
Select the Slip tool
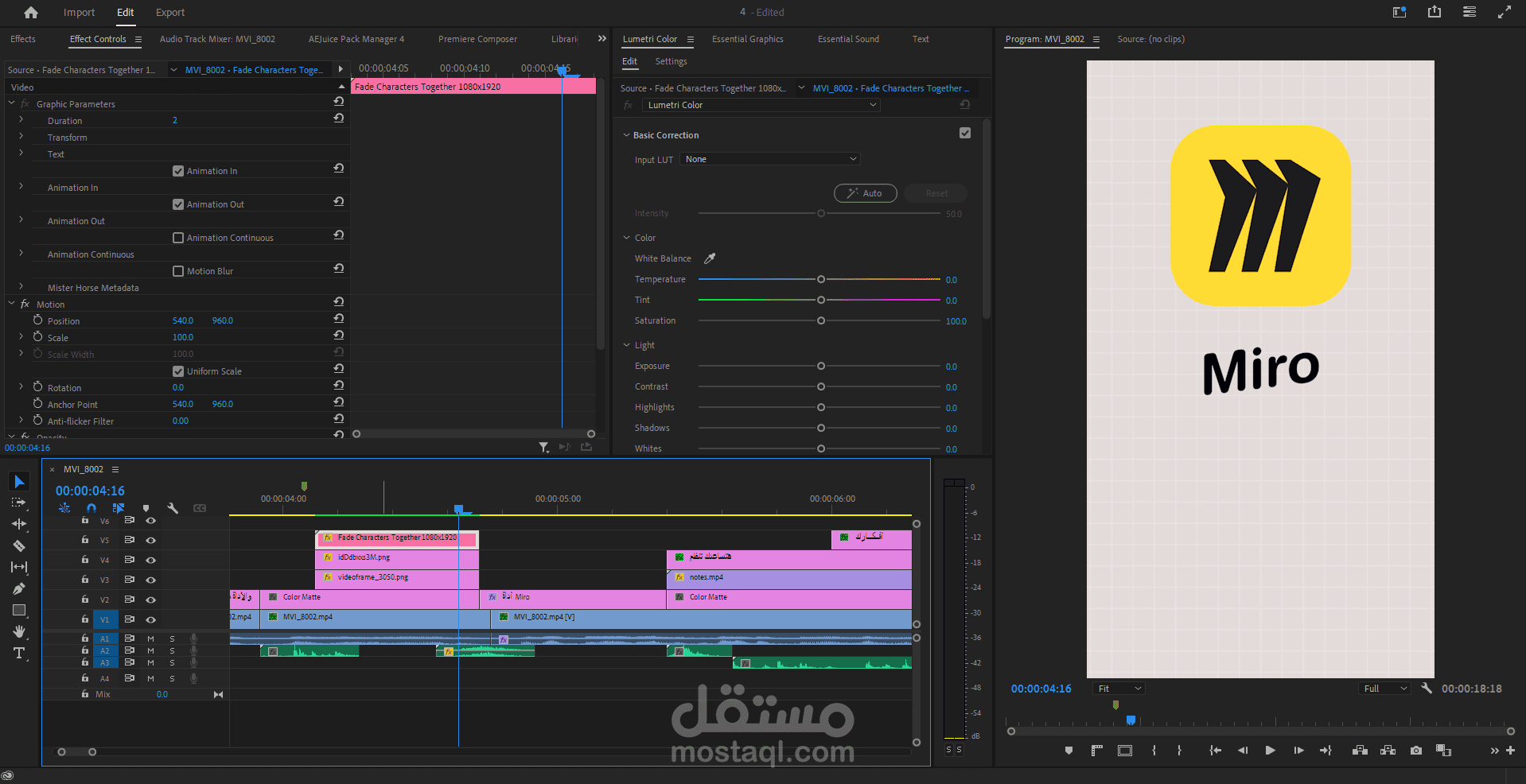19,567
